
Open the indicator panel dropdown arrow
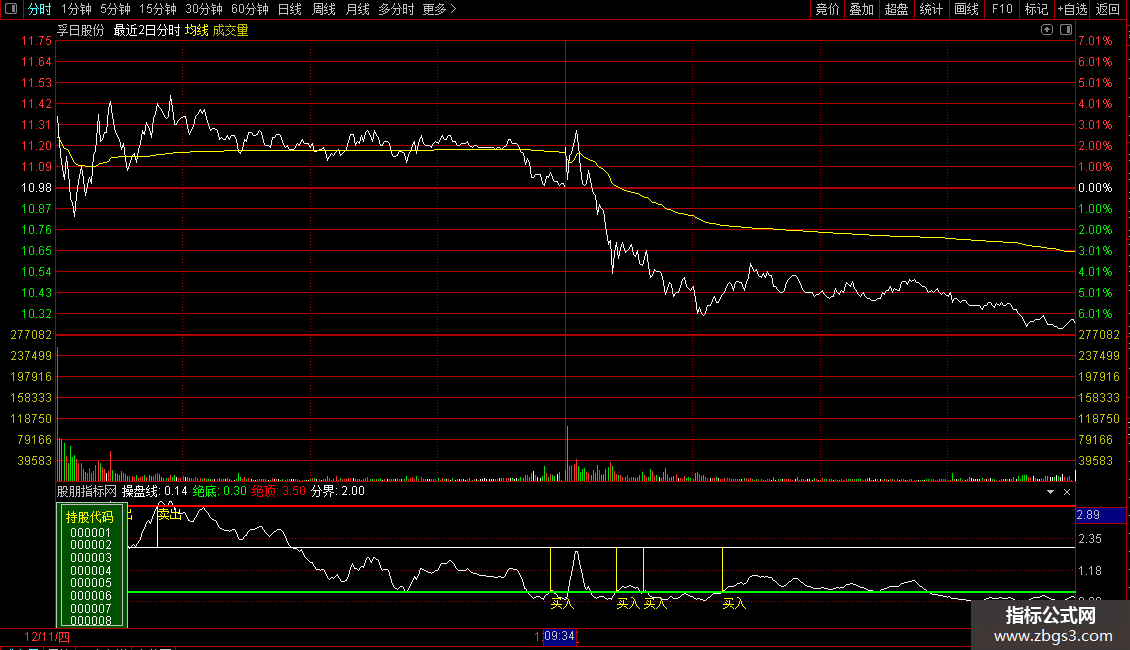(1050, 491)
